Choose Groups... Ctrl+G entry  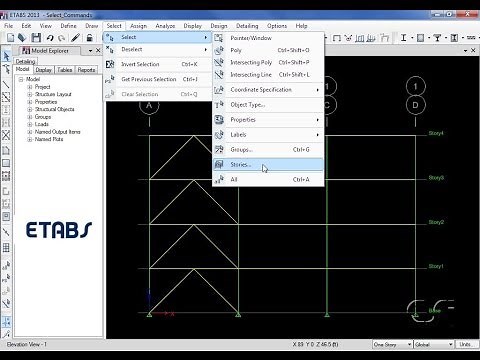point(268,150)
